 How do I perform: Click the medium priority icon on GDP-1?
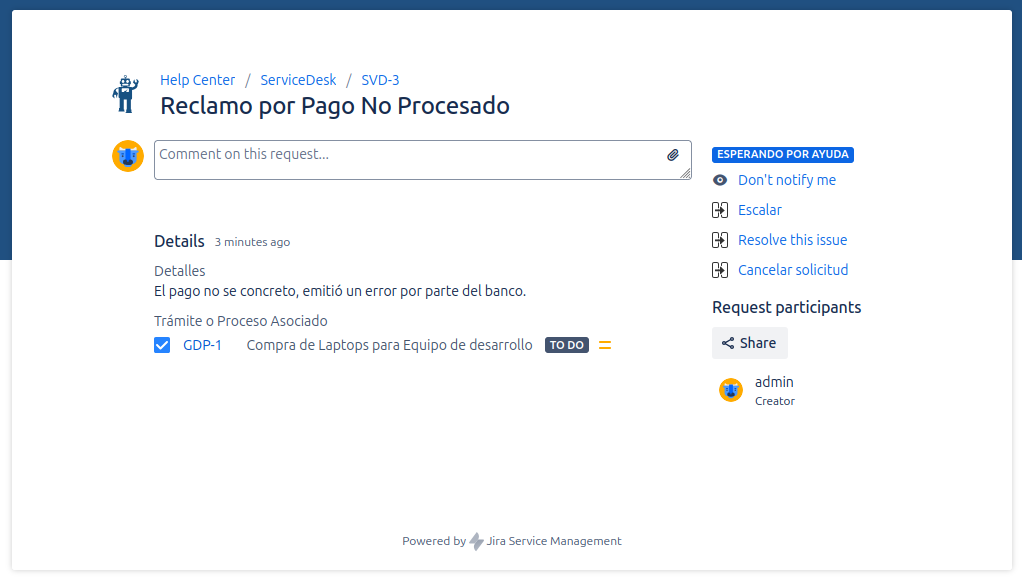pyautogui.click(x=604, y=344)
